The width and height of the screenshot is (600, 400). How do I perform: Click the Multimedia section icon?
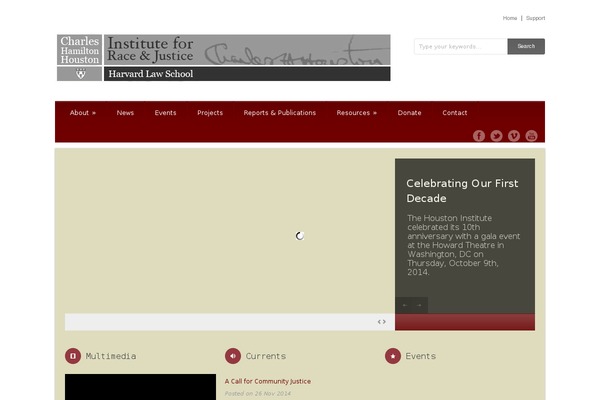[73, 356]
